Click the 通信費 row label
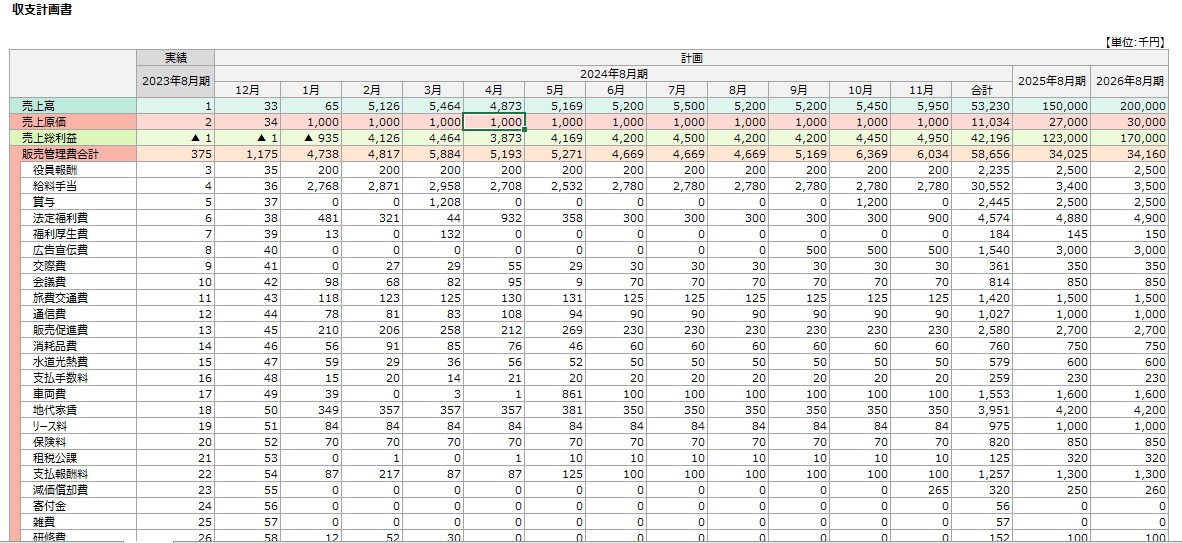Screen dimensions: 1182x543 (78, 314)
